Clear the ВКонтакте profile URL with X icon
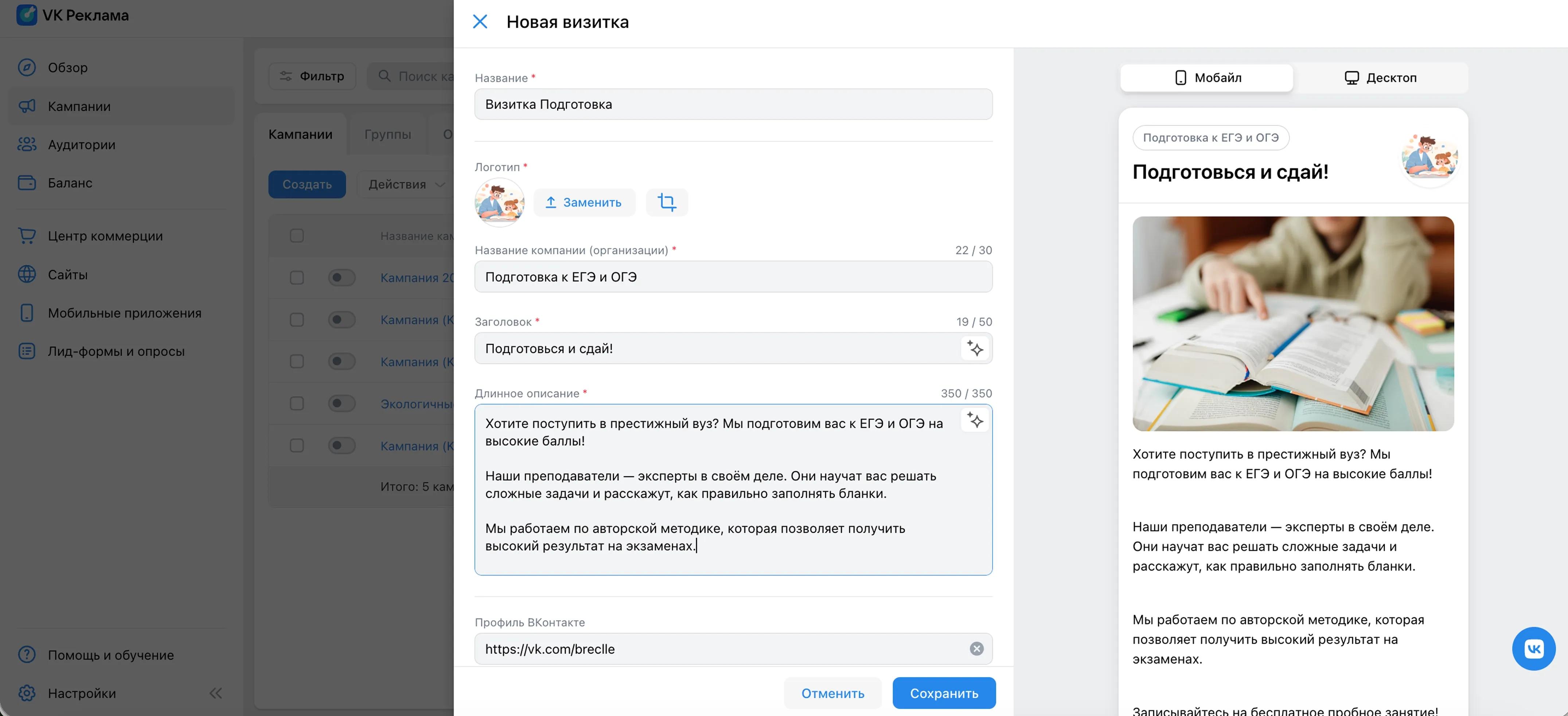 tap(977, 649)
